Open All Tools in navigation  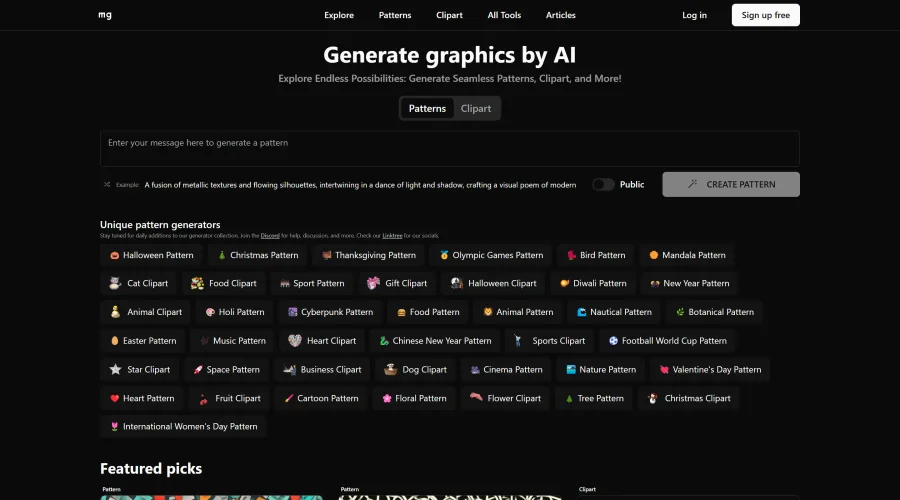pos(504,15)
